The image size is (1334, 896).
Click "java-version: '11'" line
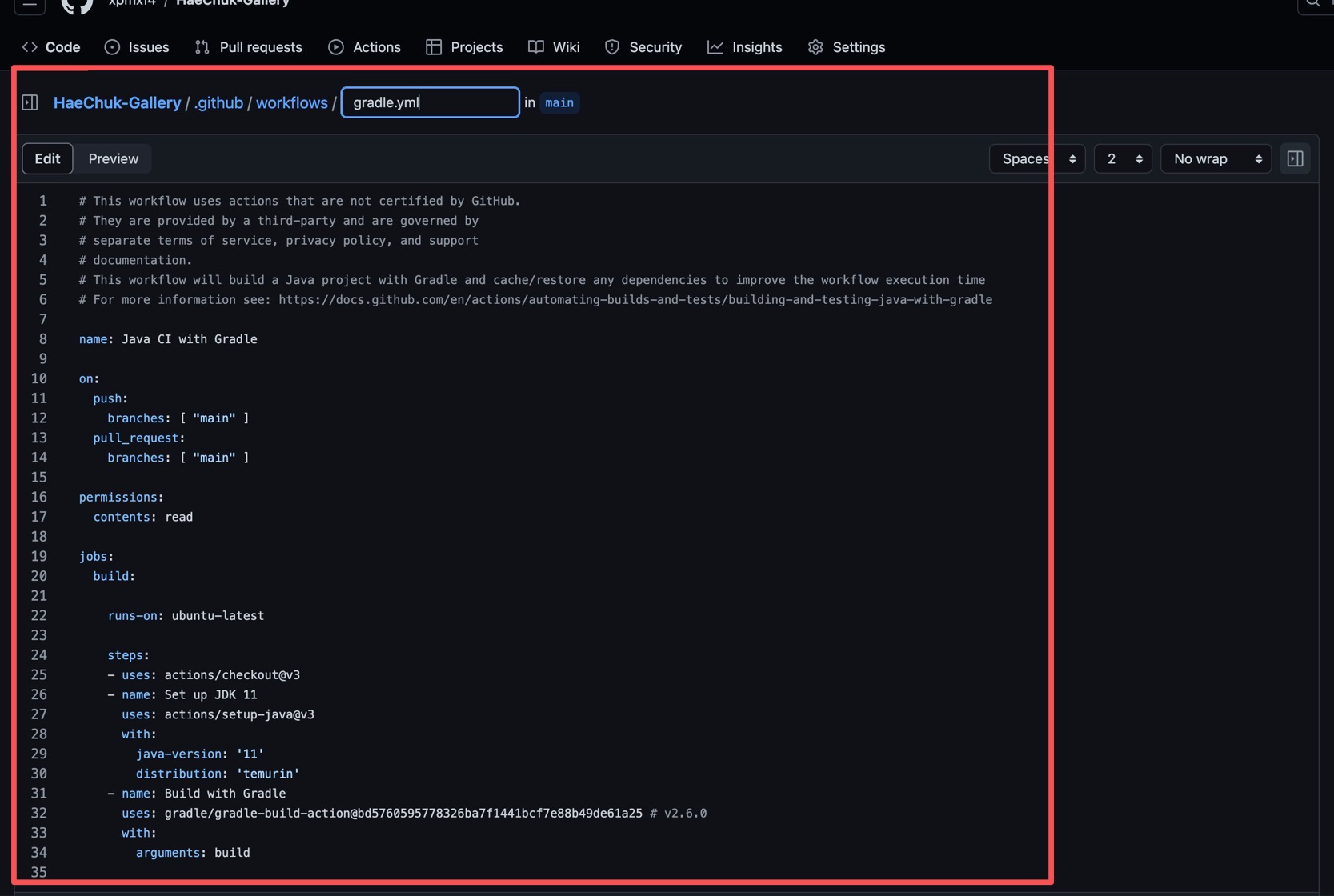coord(200,754)
